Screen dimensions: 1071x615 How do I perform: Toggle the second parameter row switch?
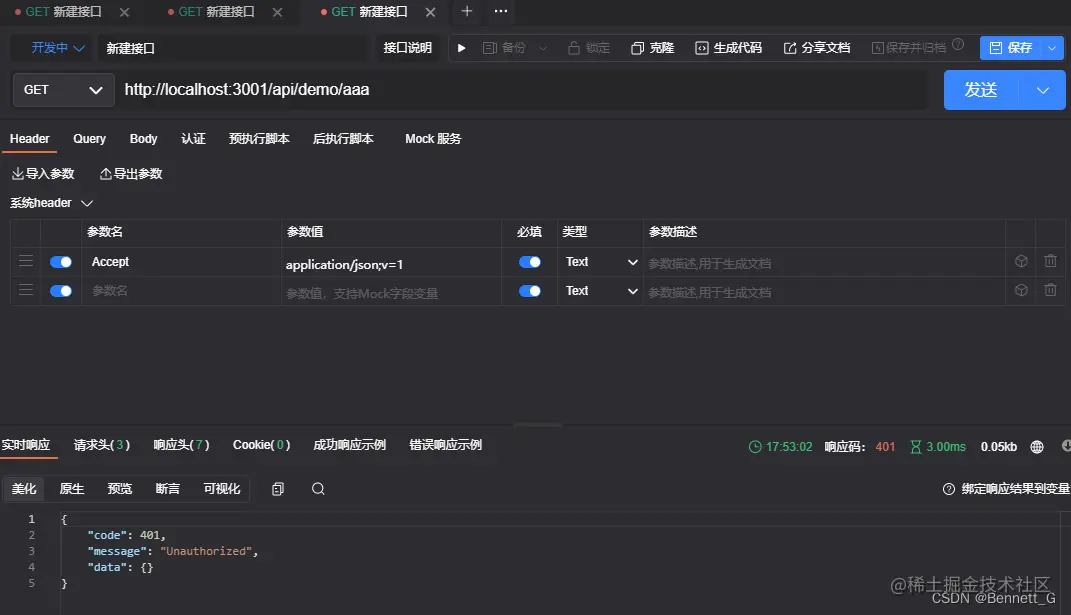click(60, 290)
